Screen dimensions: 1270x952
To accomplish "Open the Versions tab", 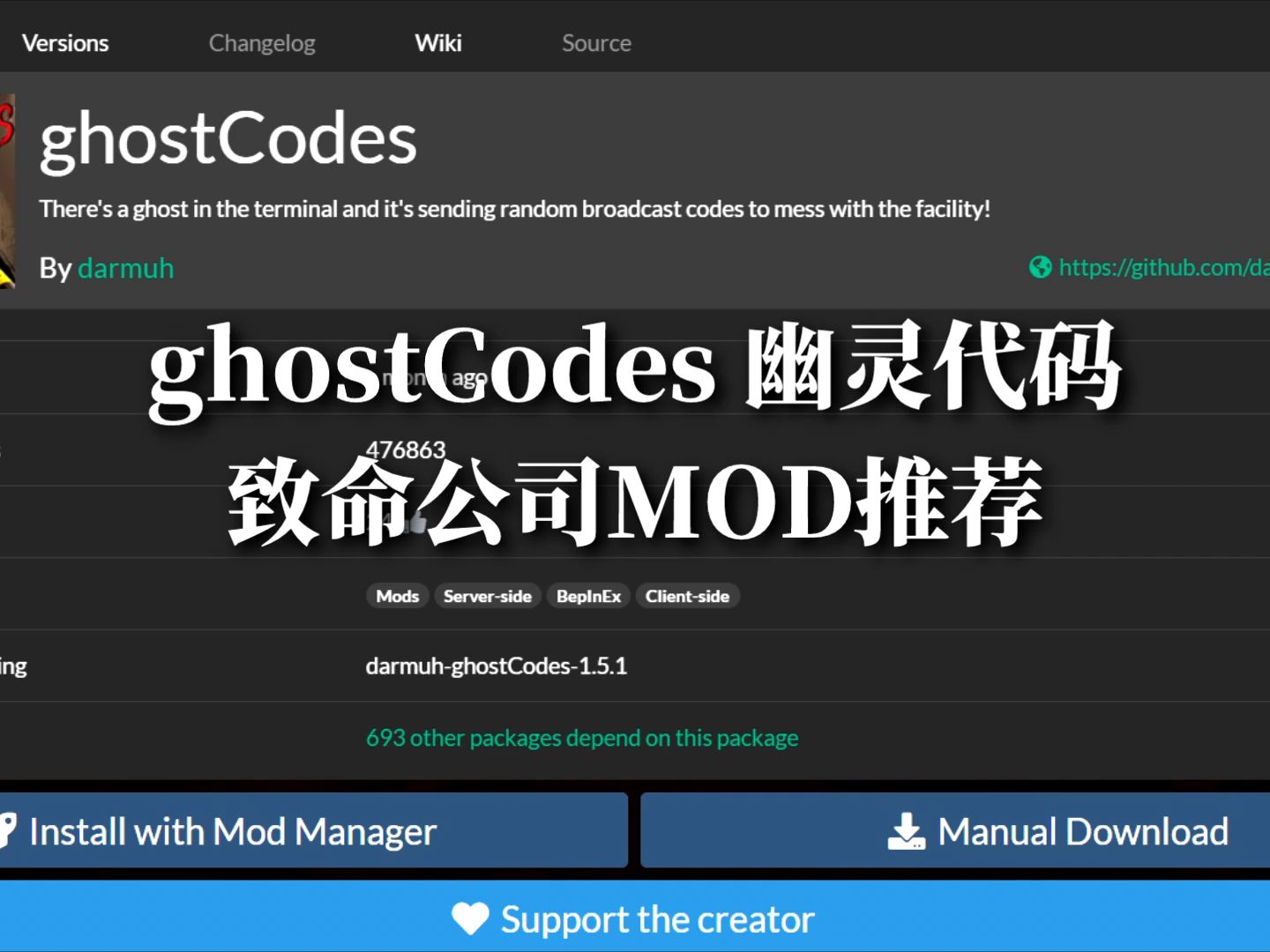I will [64, 42].
